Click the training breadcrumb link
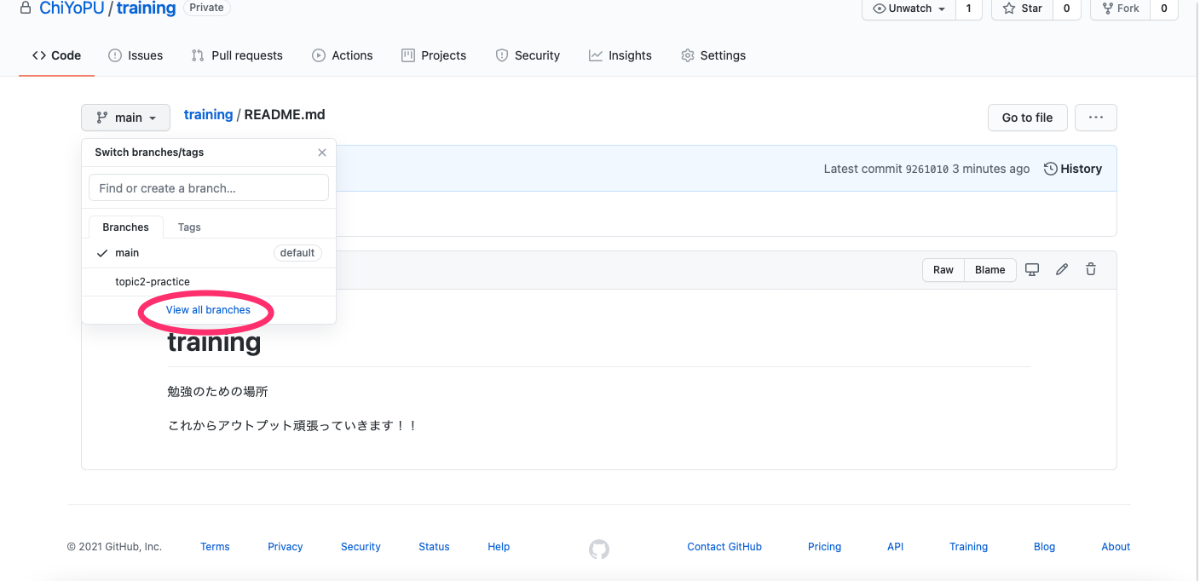 (208, 115)
